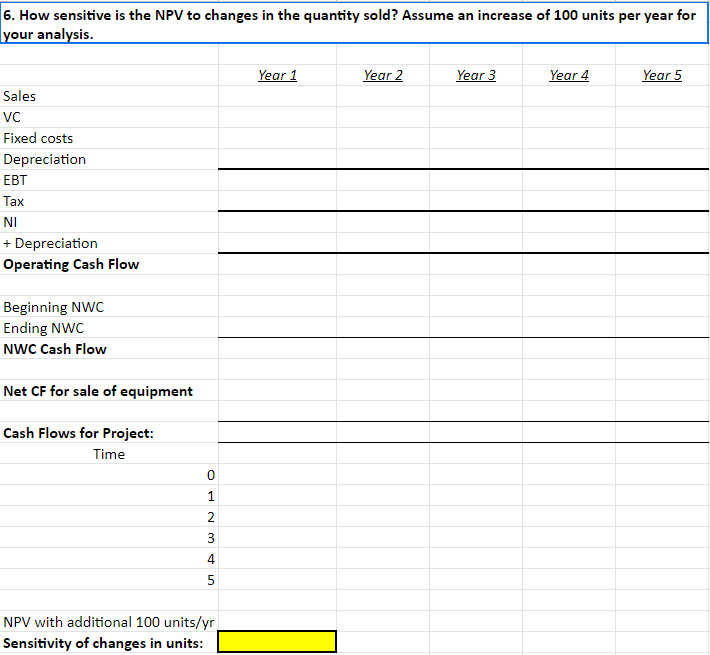Select the Depreciation row label above EBT
Image resolution: width=710 pixels, height=655 pixels.
(x=44, y=159)
